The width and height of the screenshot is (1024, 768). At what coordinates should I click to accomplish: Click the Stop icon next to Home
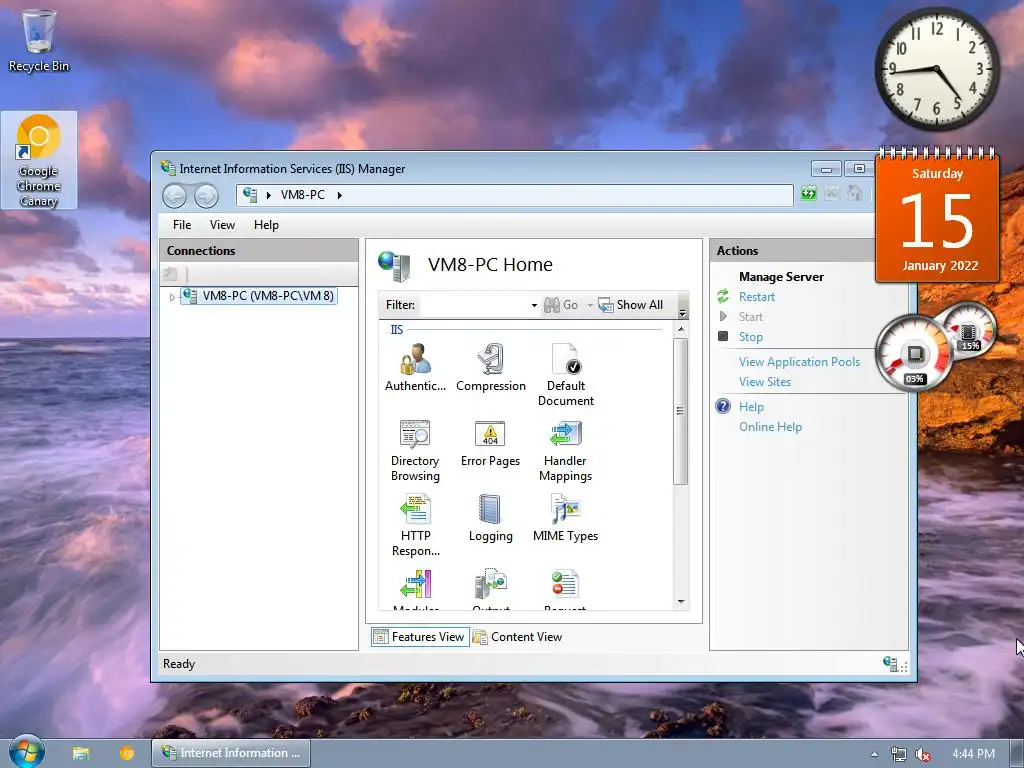831,193
